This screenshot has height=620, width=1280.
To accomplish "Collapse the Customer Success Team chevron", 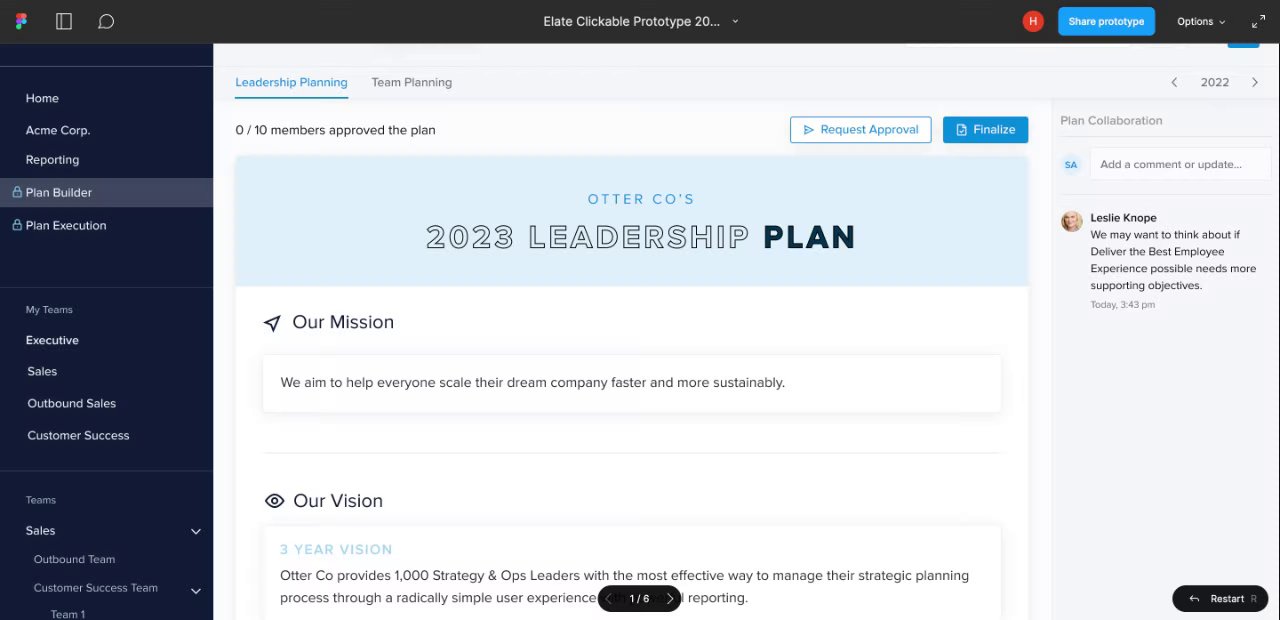I will 196,590.
